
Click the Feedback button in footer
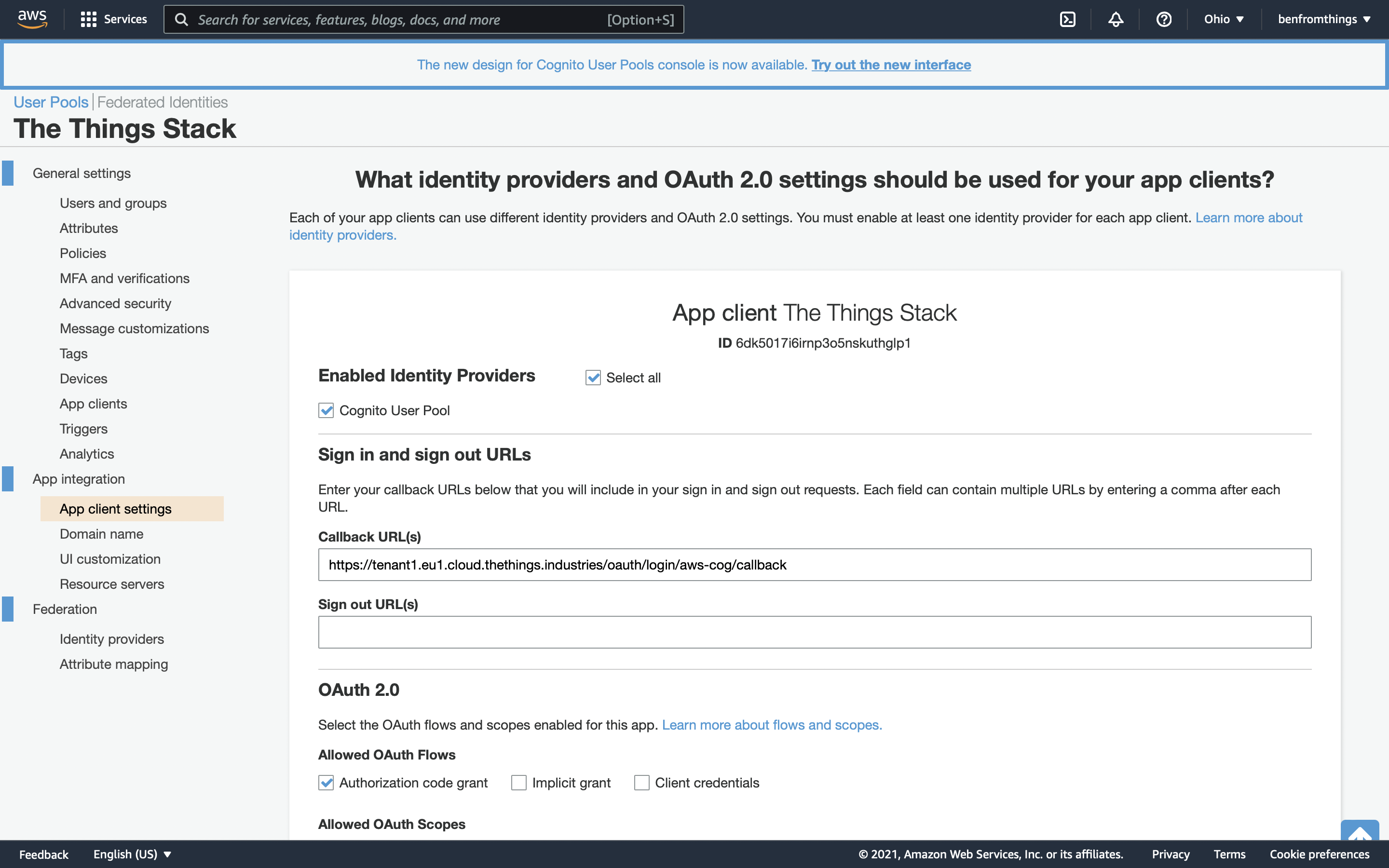click(x=43, y=854)
